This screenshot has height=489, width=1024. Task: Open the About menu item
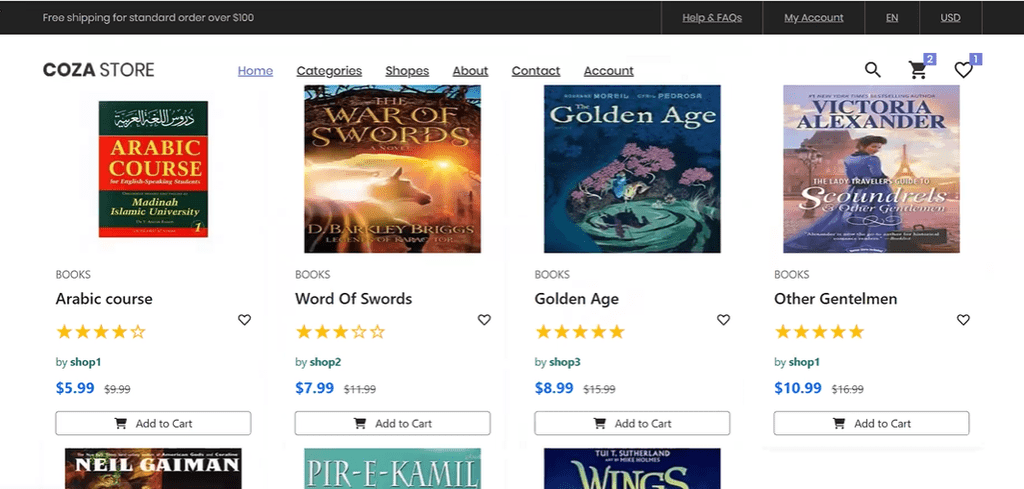[x=470, y=71]
